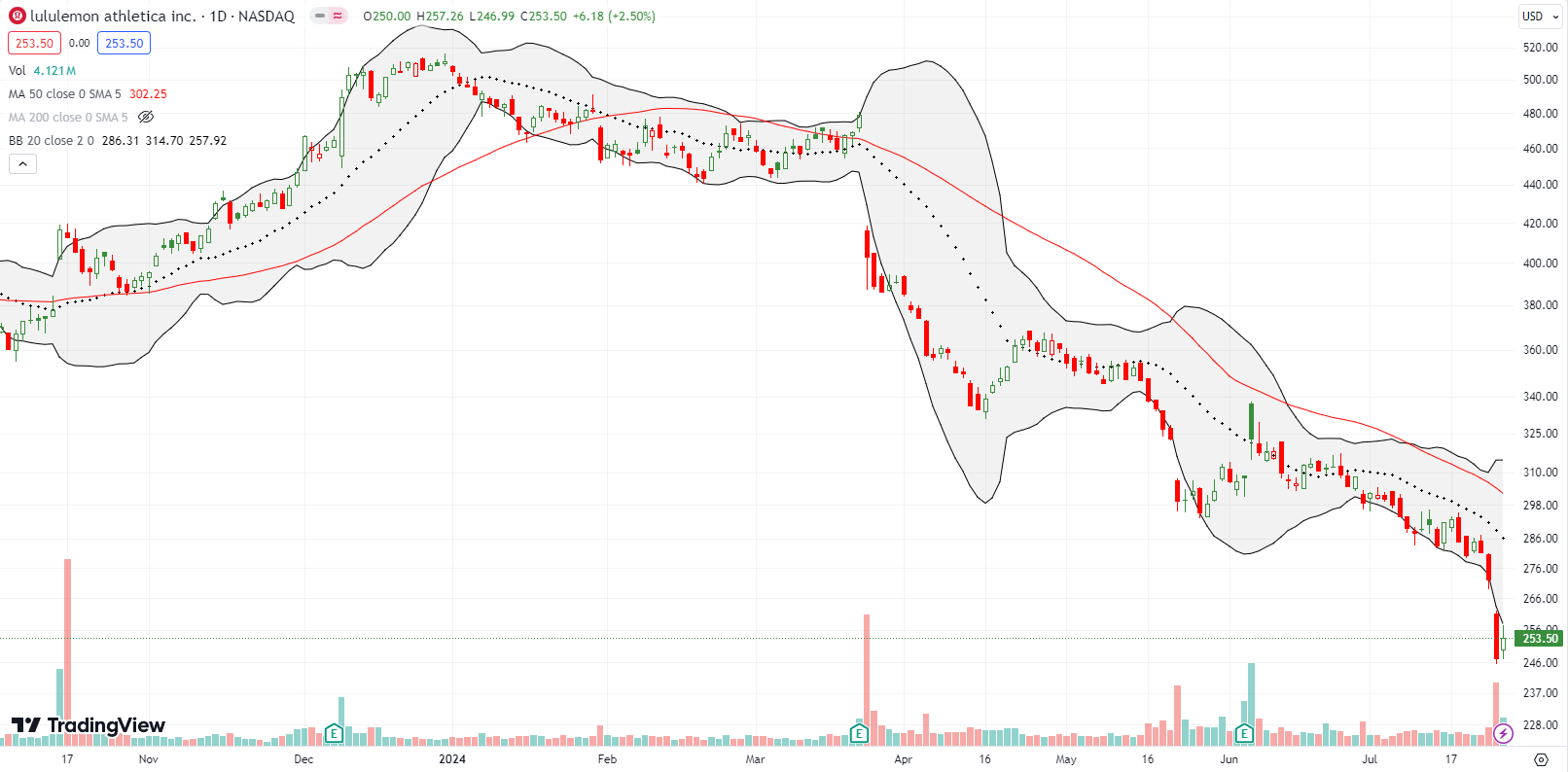This screenshot has width=1568, height=772.
Task: Click the 276.00 price axis label
Action: [x=1540, y=568]
